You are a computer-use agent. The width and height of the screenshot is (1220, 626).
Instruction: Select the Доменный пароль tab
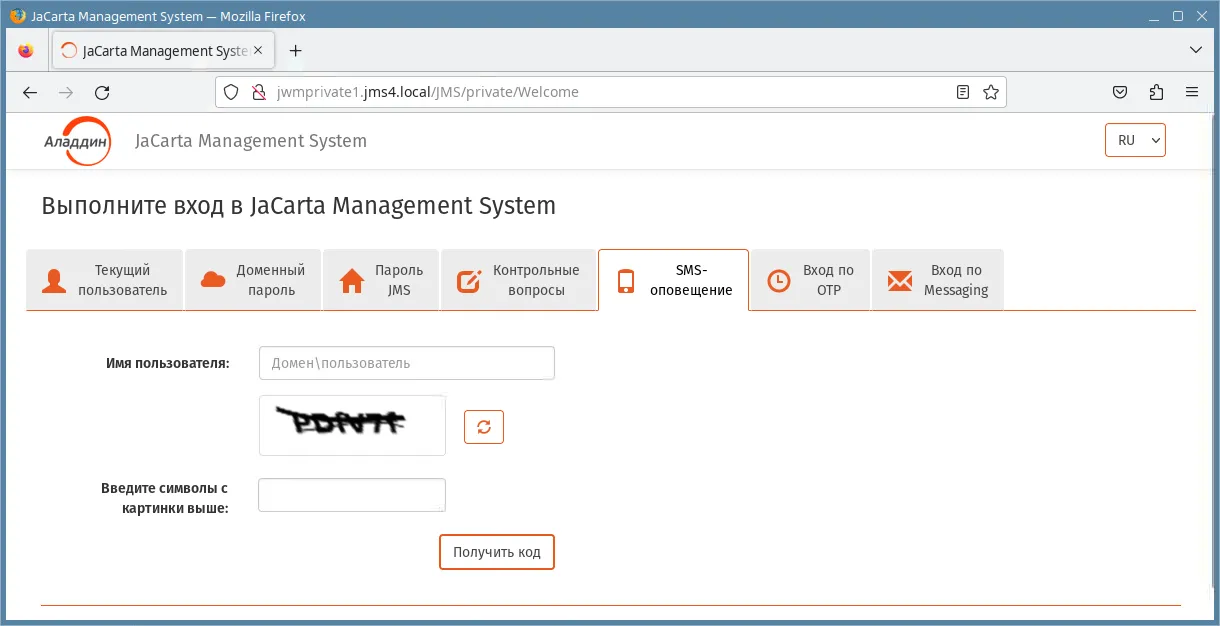pos(253,280)
